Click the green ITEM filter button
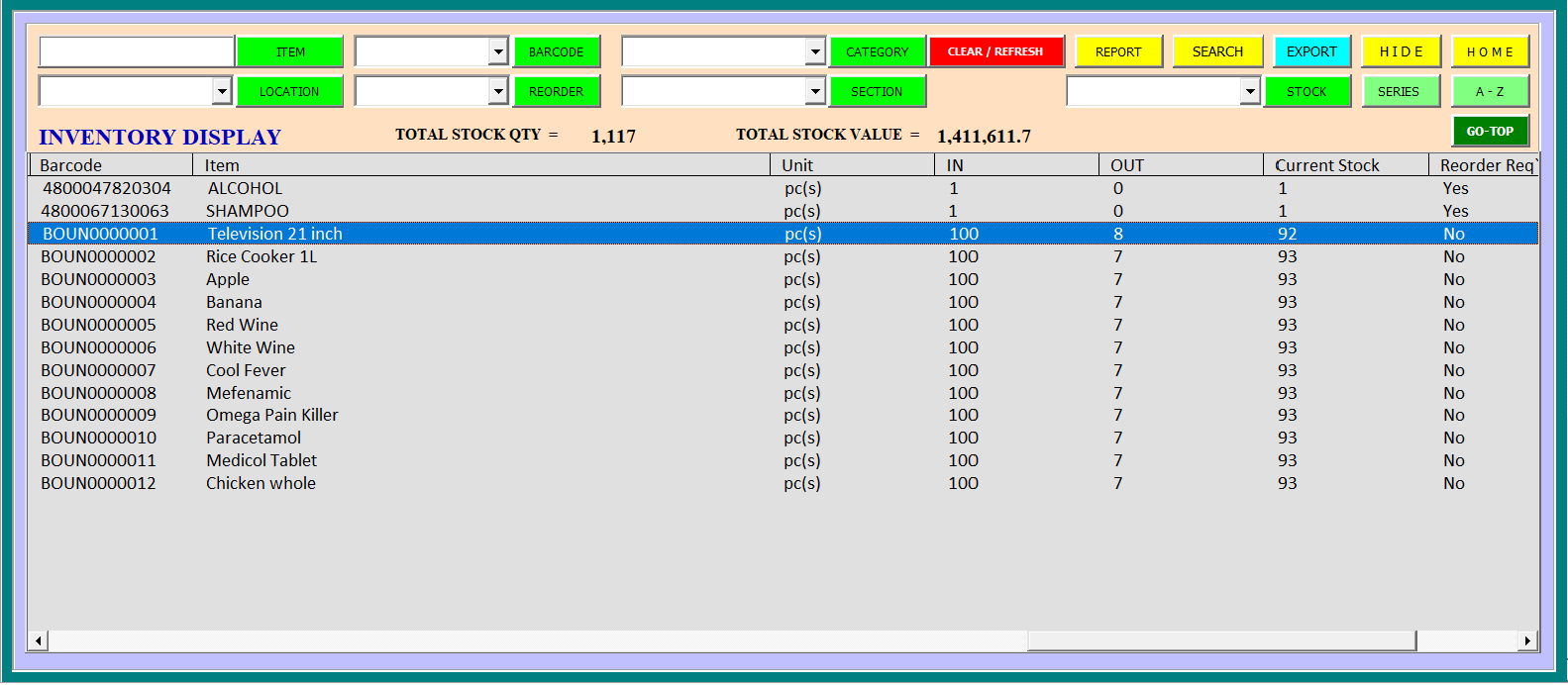 [290, 51]
